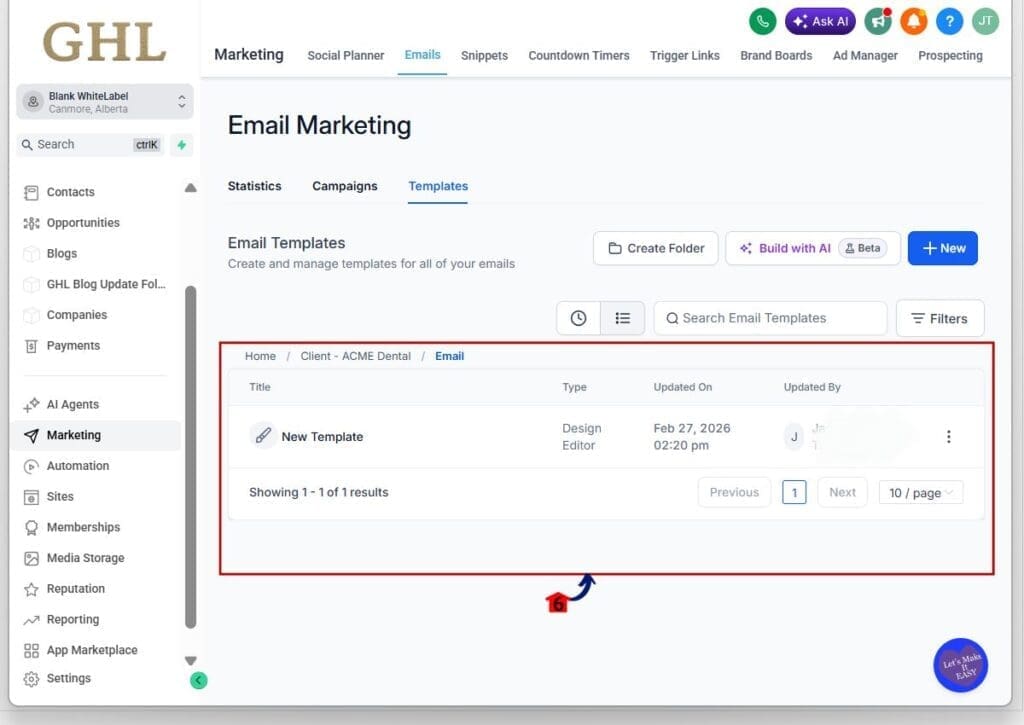Expand the Blank WhiteLabel account switcher
The height and width of the screenshot is (725, 1024).
(181, 102)
